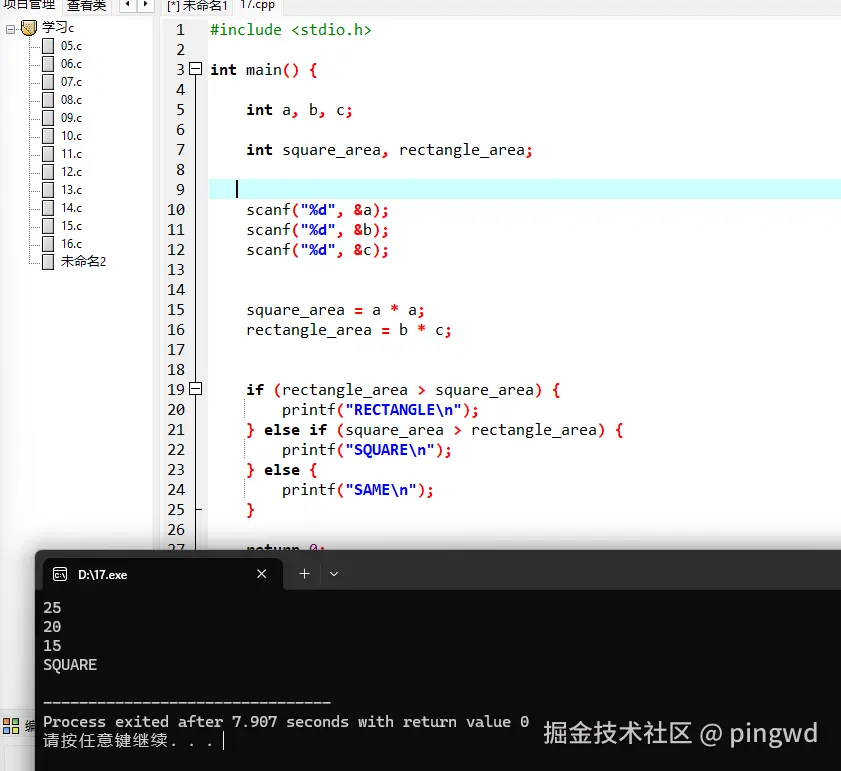Open file 08.c in the project tree
The width and height of the screenshot is (841, 771).
tap(71, 100)
